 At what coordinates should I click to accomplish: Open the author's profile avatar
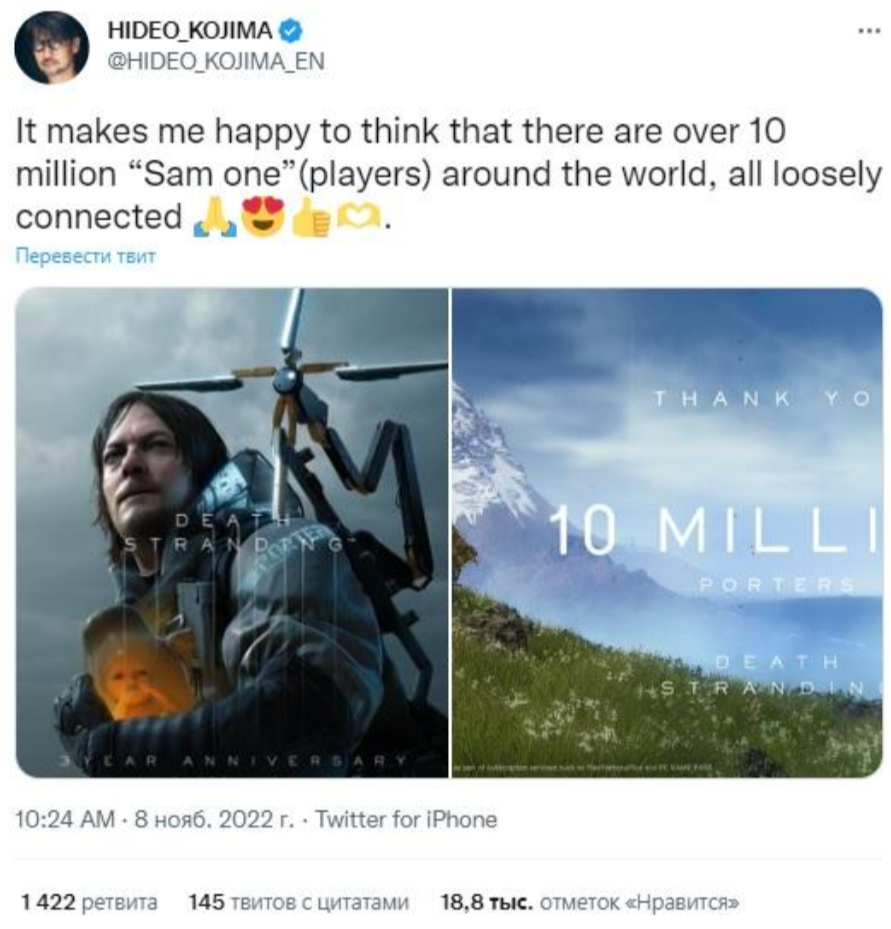(52, 47)
